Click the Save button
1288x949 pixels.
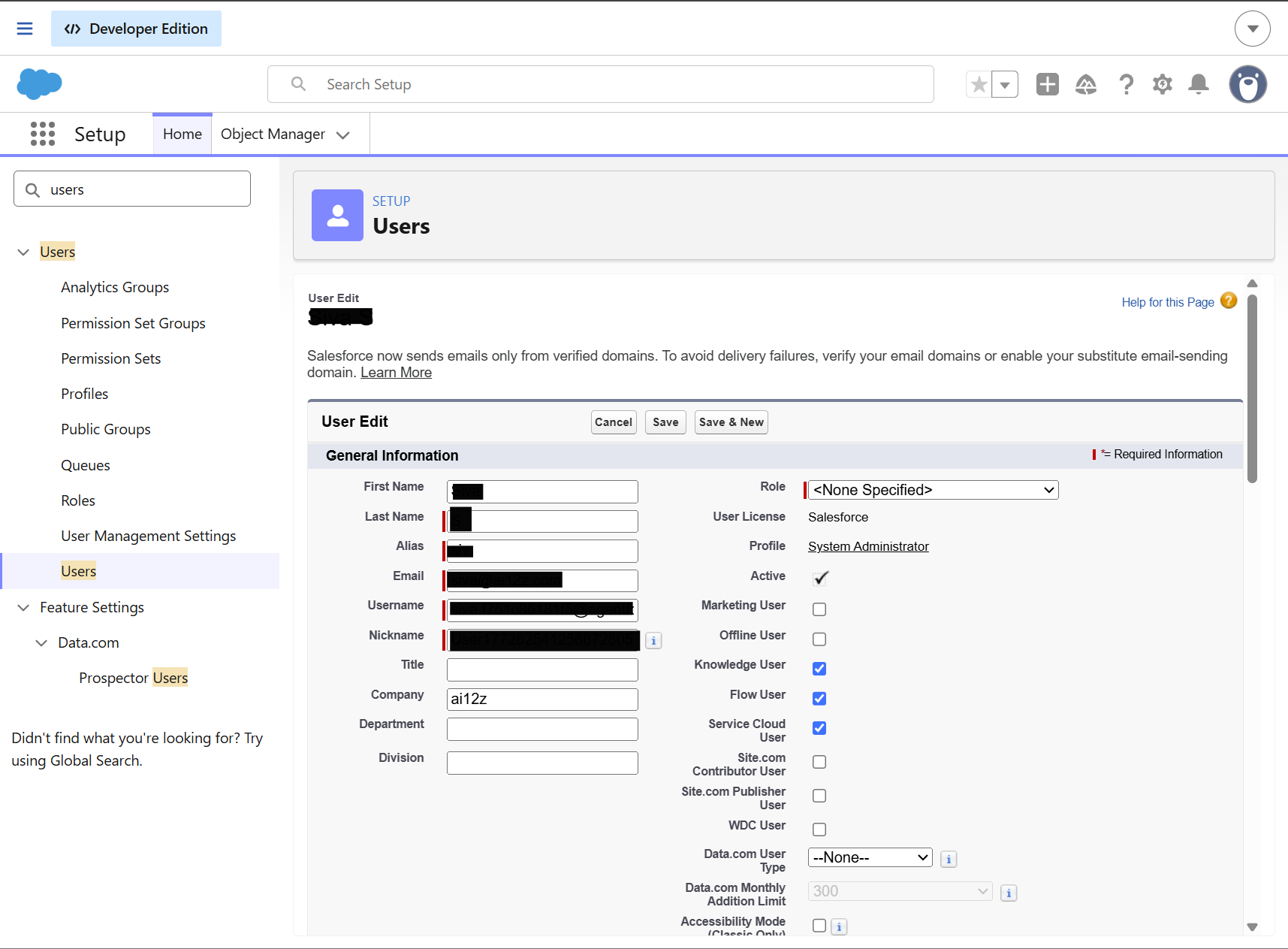[665, 422]
